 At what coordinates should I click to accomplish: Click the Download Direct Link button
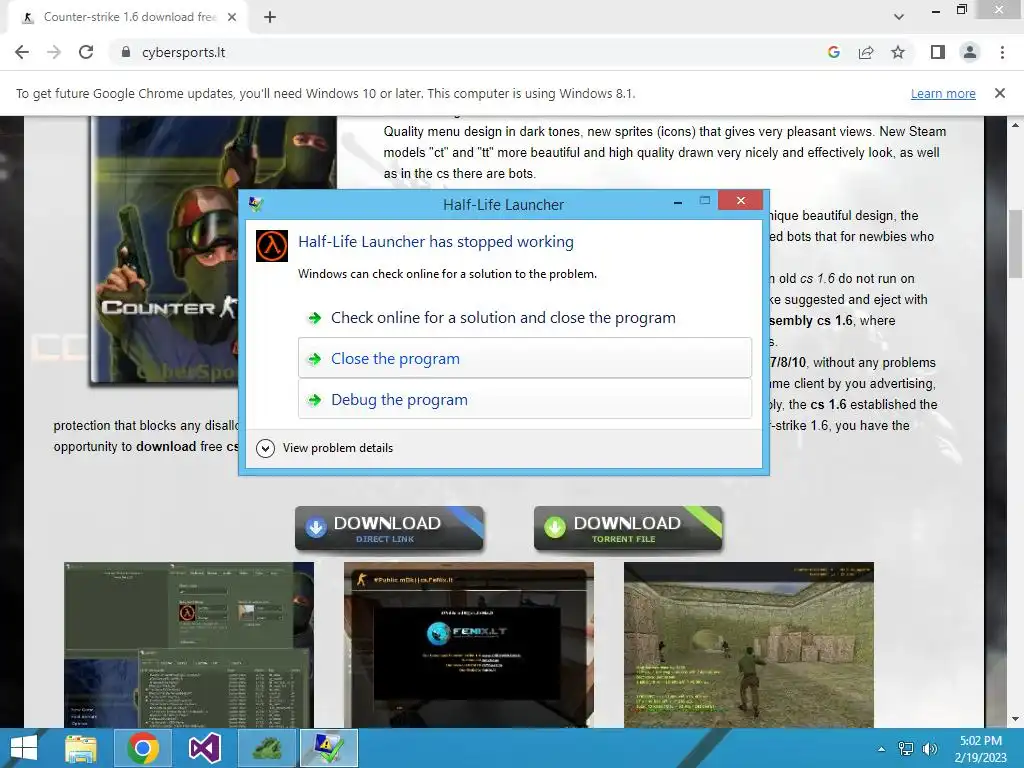389,528
